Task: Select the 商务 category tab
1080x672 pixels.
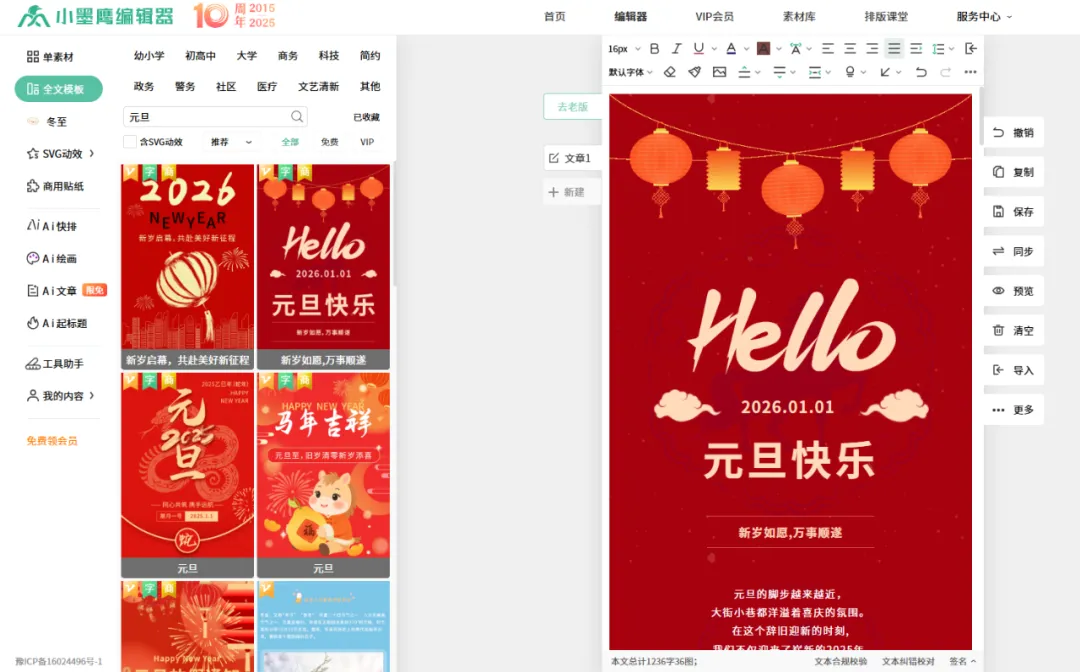Action: pyautogui.click(x=287, y=57)
